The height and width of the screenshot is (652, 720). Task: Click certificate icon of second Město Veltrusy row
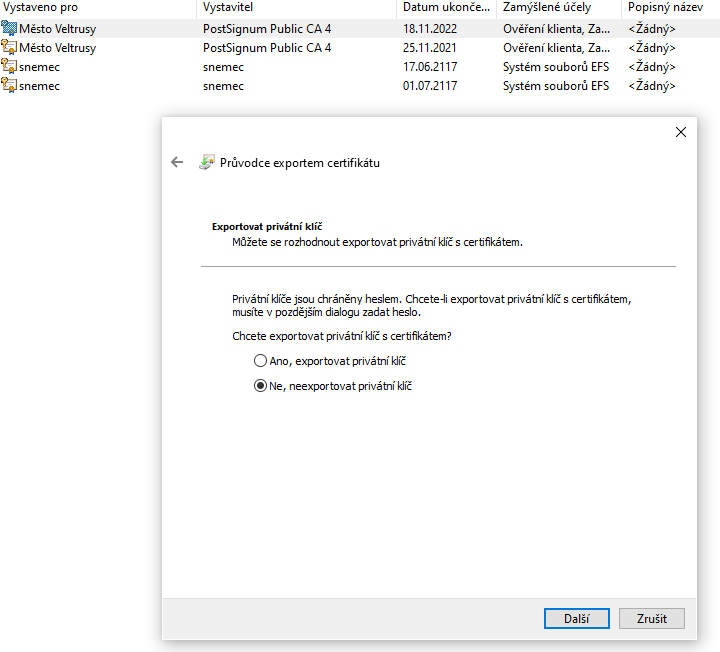[10, 48]
